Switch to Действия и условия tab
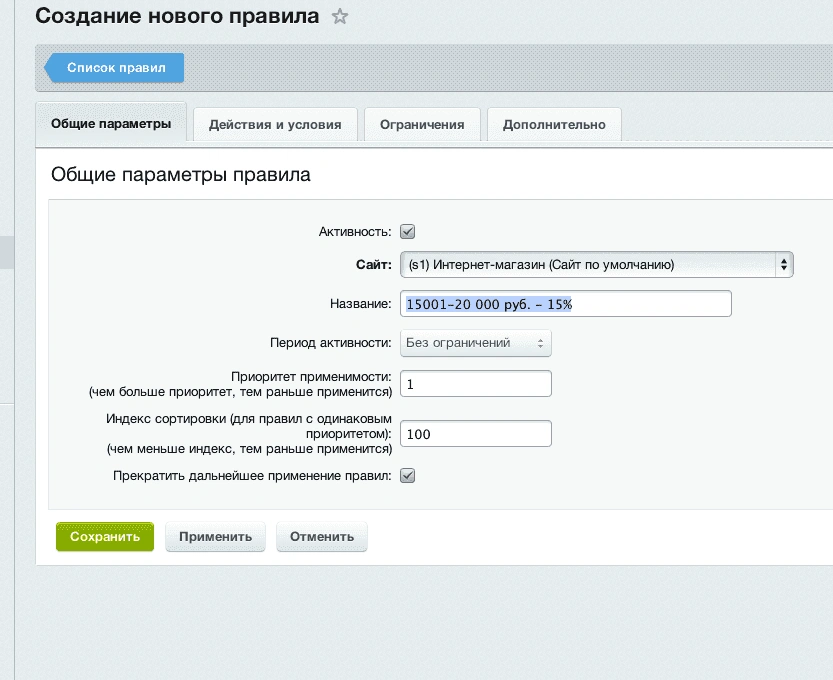Image resolution: width=833 pixels, height=680 pixels. 275,124
